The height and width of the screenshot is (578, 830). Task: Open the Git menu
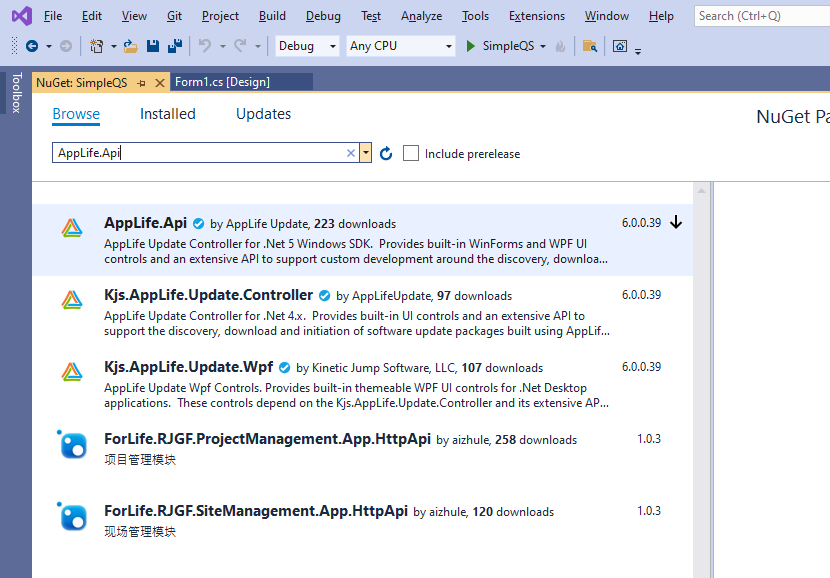(174, 16)
